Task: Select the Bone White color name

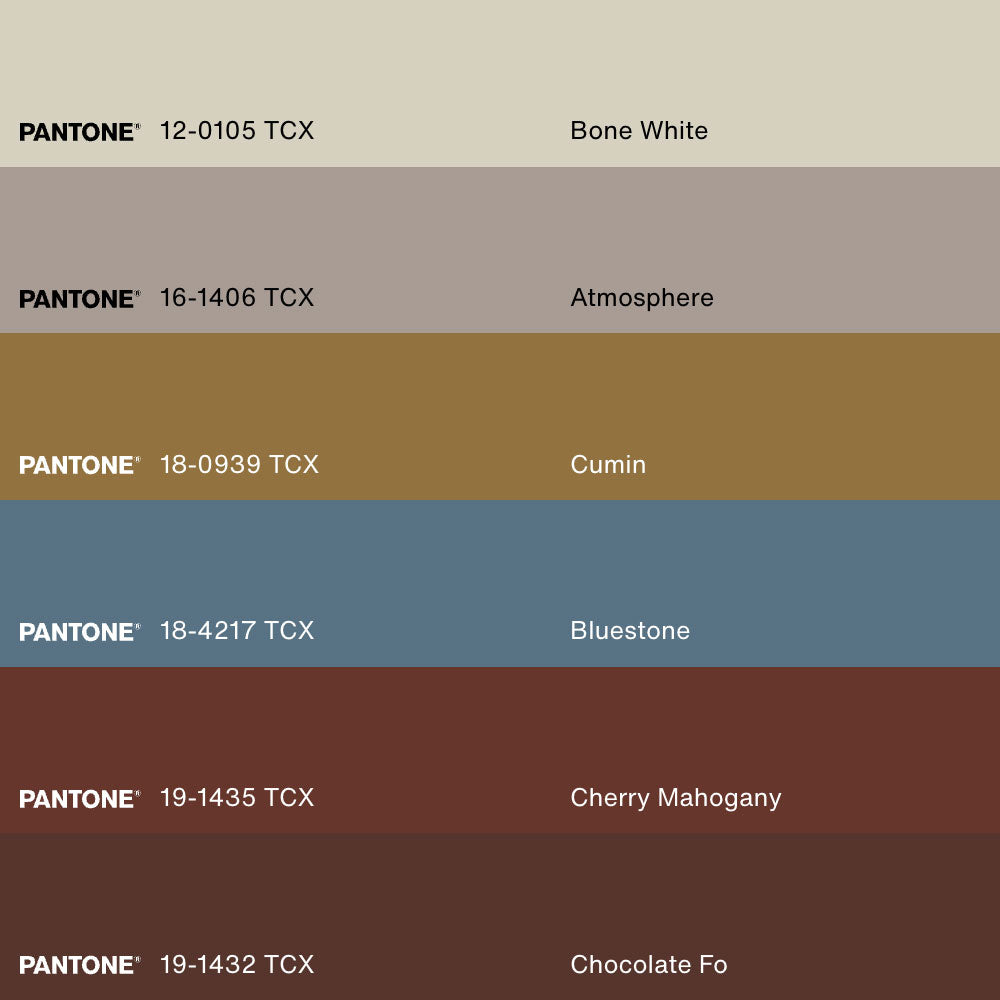Action: click(x=639, y=131)
